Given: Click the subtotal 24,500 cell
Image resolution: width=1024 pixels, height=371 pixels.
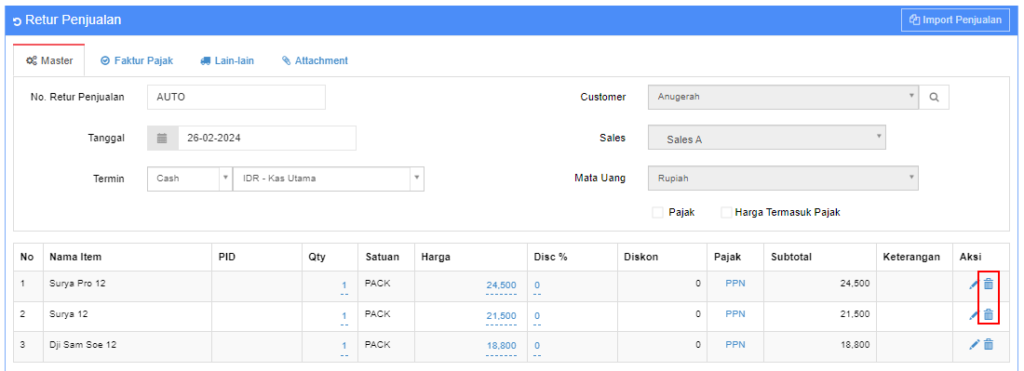Looking at the screenshot, I should tap(820, 287).
